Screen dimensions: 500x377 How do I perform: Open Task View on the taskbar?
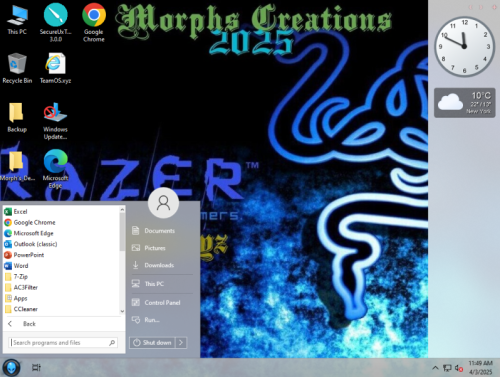pos(36,367)
